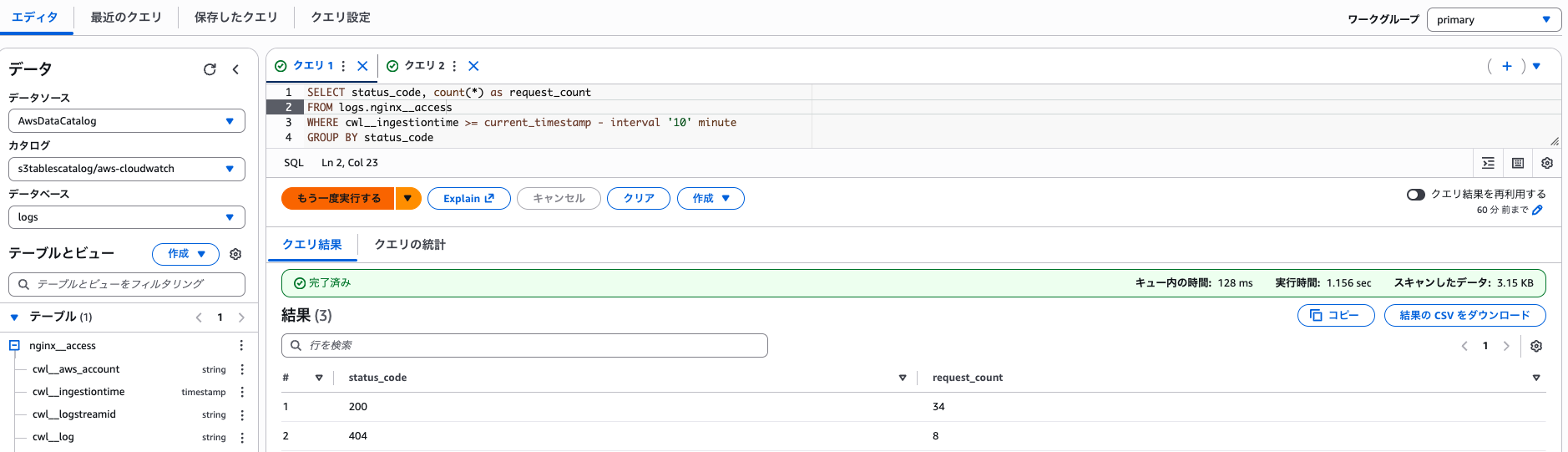Open results table preferences gear
The height and width of the screenshot is (452, 1568).
pos(1536,346)
